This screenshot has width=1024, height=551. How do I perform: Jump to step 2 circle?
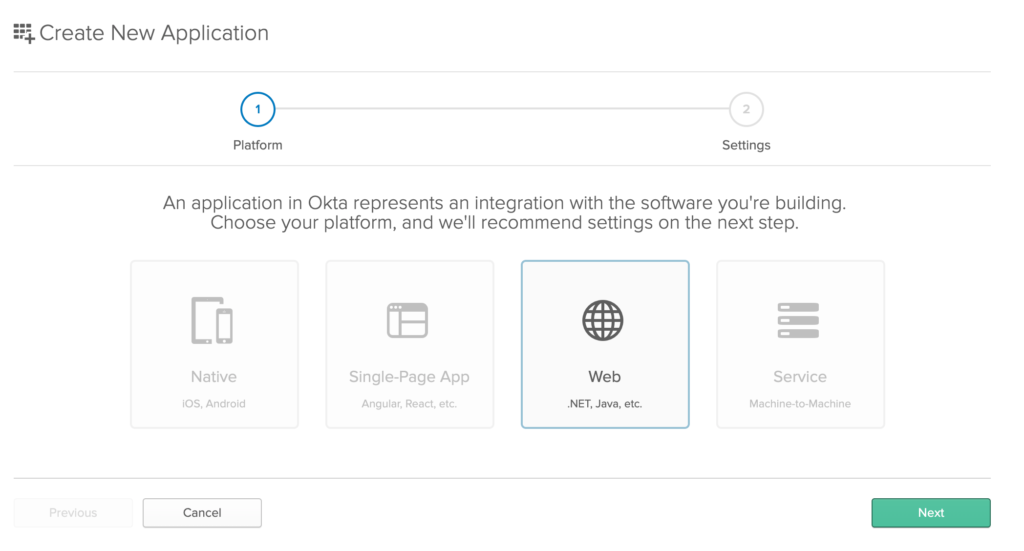click(x=746, y=109)
